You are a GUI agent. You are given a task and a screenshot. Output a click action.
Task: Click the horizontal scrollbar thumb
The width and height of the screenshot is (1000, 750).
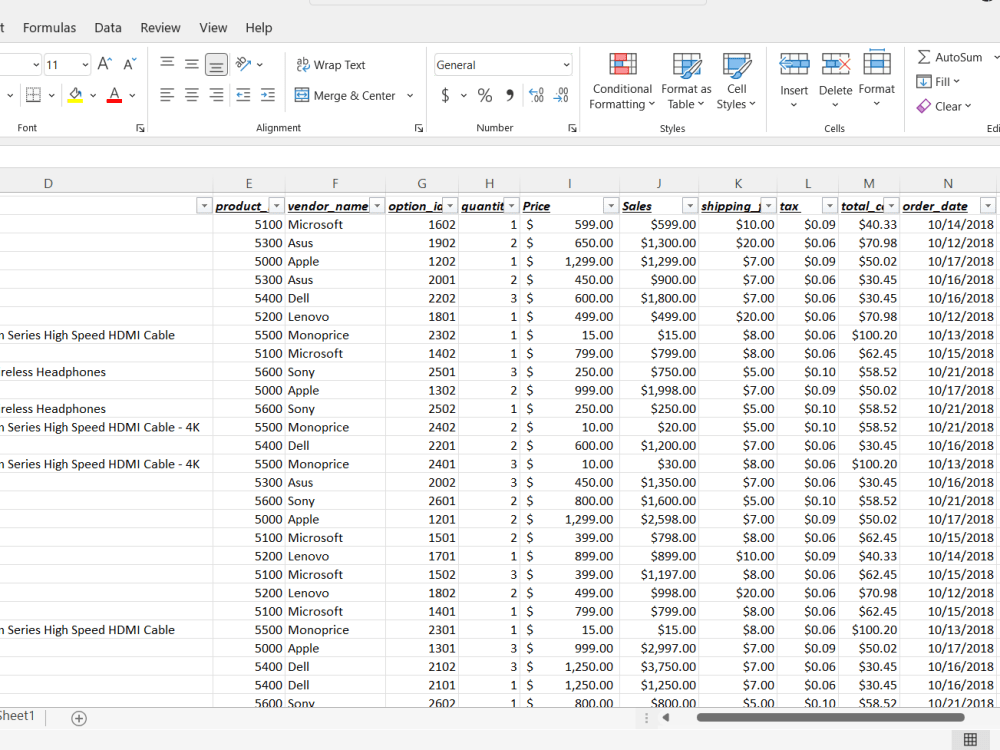point(830,717)
